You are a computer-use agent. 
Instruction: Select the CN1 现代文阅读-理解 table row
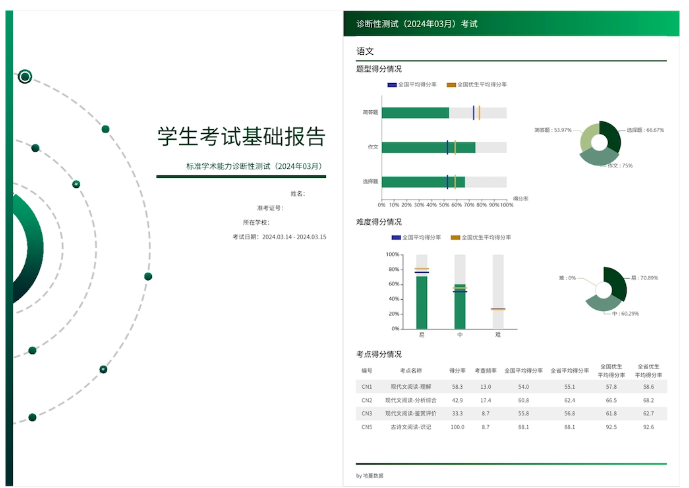coord(510,386)
